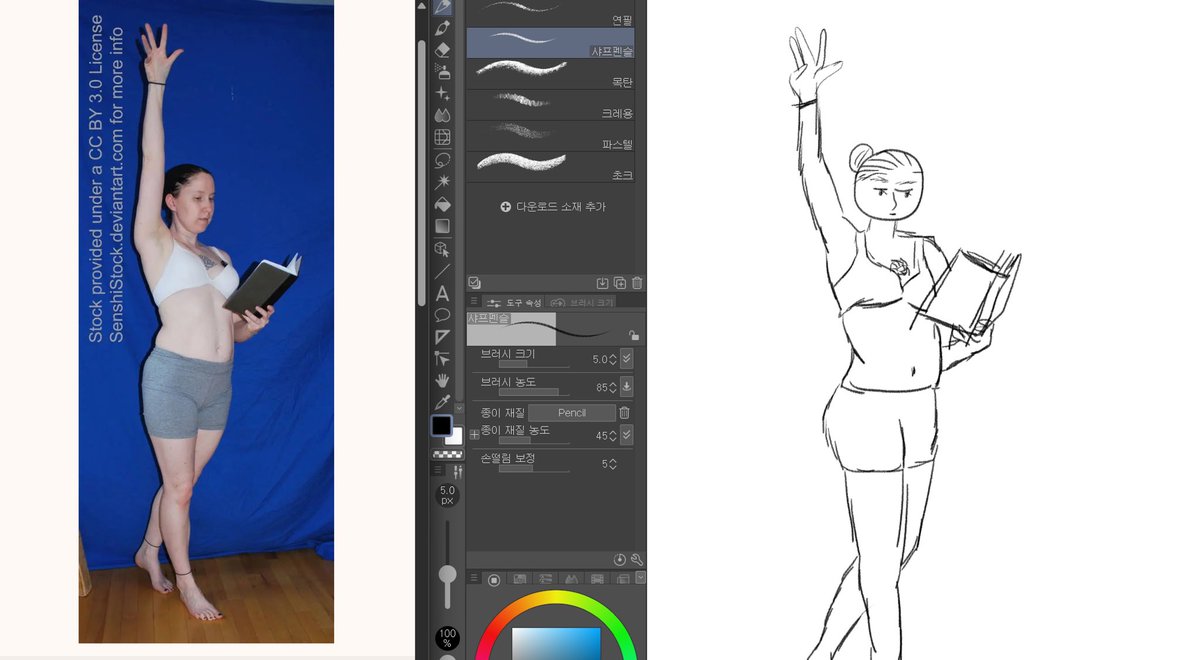1200x660 pixels.
Task: Select the transparent color swatch
Action: pos(446,453)
